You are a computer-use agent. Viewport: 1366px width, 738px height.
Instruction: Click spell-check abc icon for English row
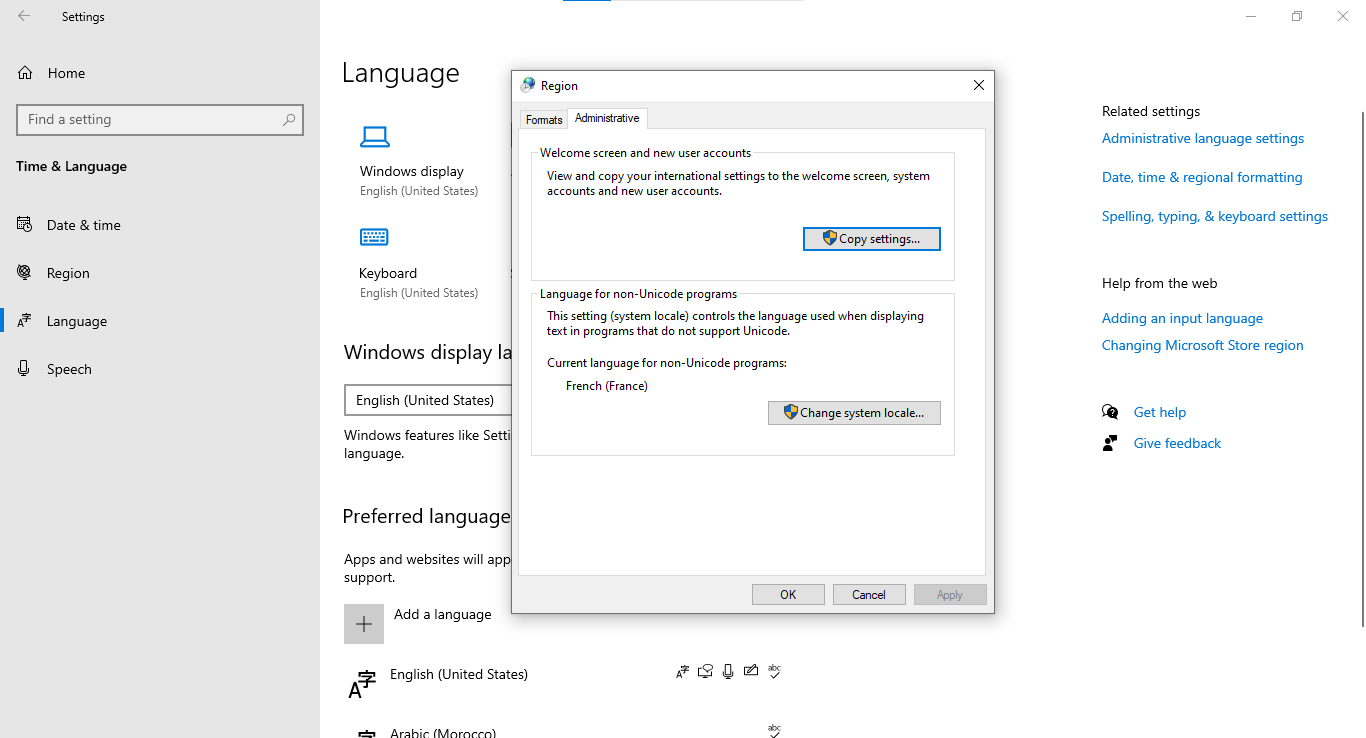[x=774, y=672]
